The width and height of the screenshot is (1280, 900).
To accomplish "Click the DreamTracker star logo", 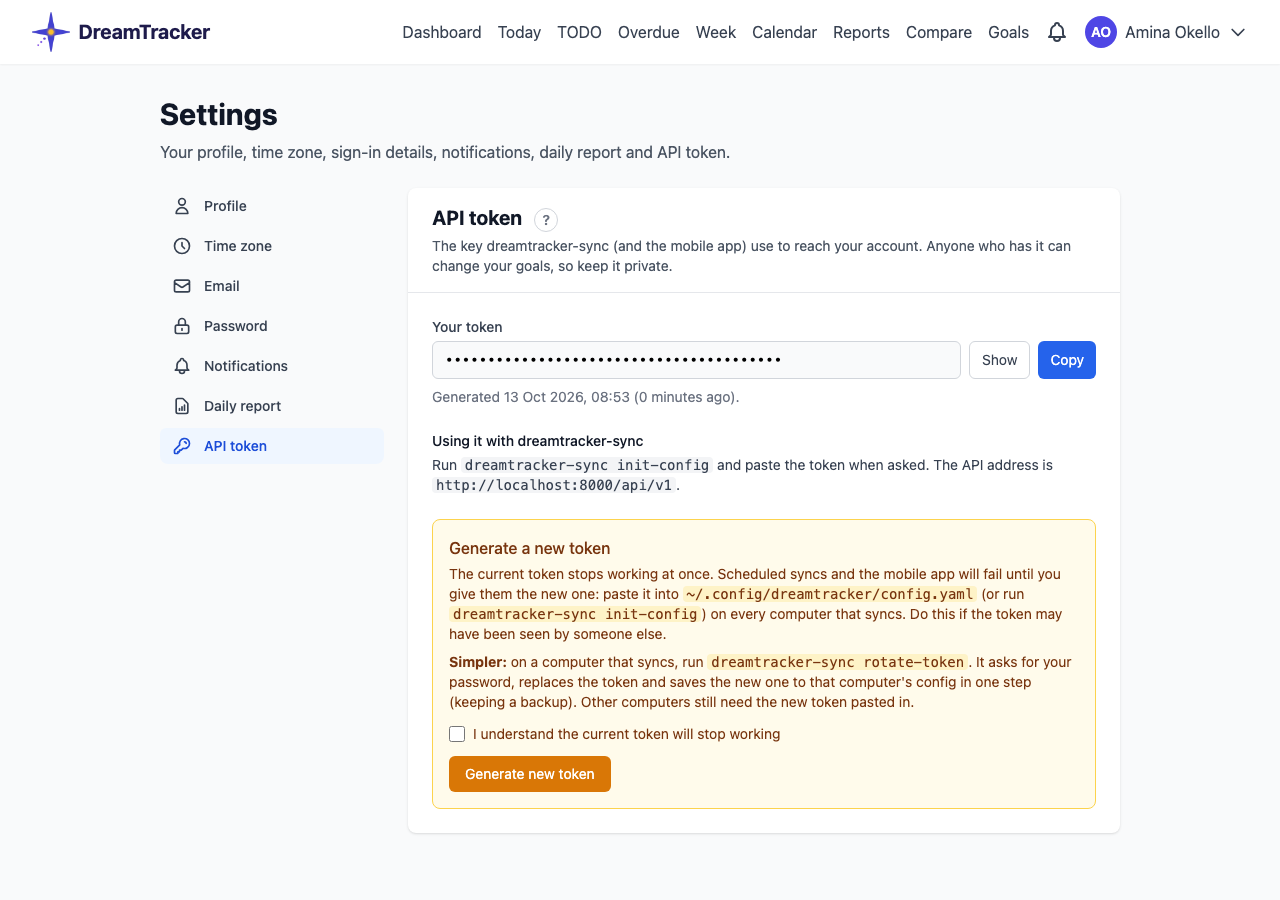I will tap(51, 32).
